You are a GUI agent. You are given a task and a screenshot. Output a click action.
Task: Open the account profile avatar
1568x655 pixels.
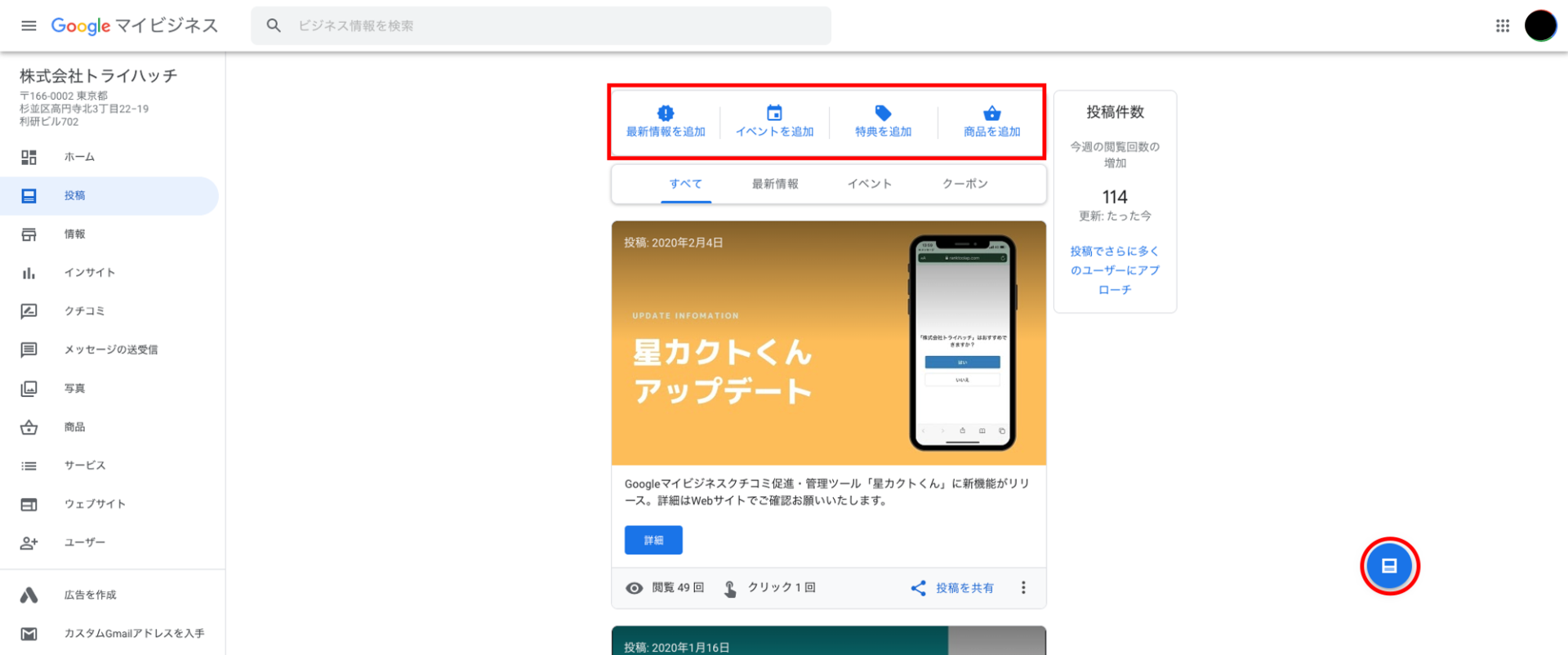[1540, 25]
